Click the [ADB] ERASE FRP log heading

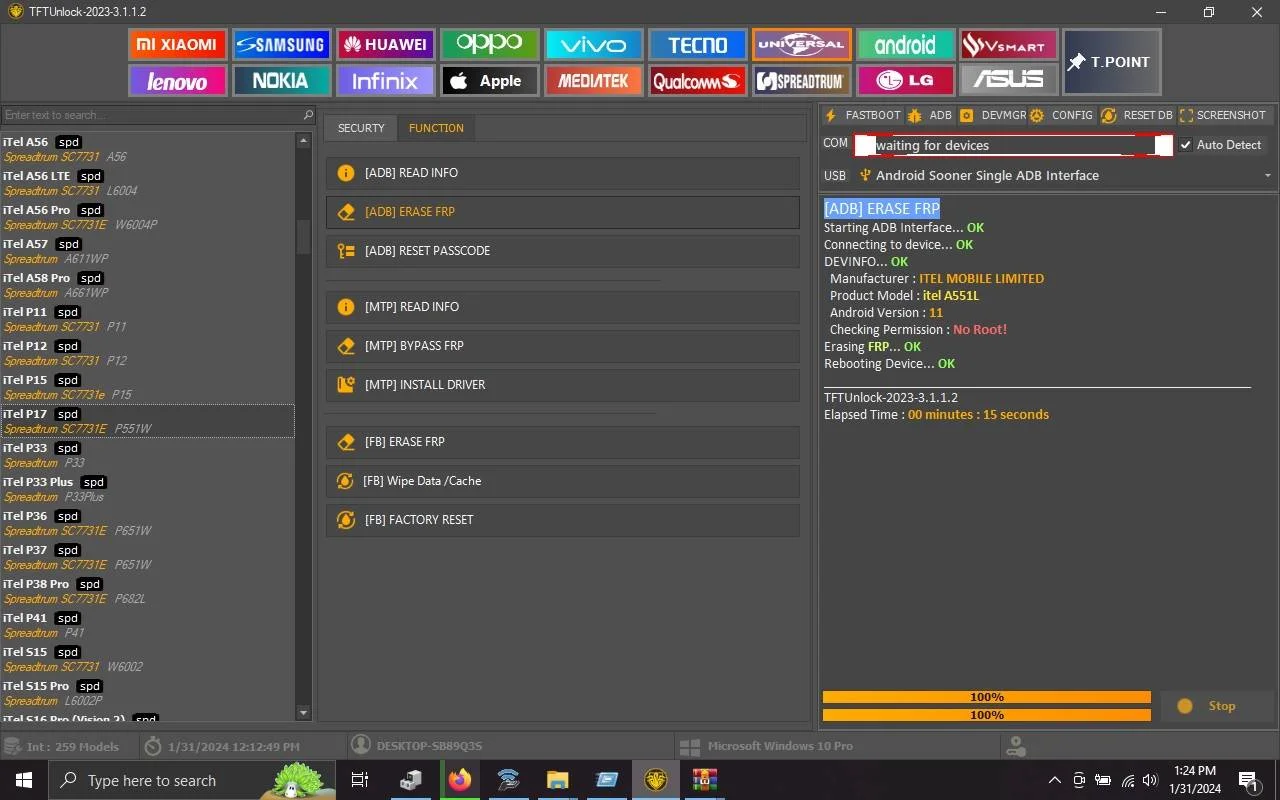pos(881,209)
